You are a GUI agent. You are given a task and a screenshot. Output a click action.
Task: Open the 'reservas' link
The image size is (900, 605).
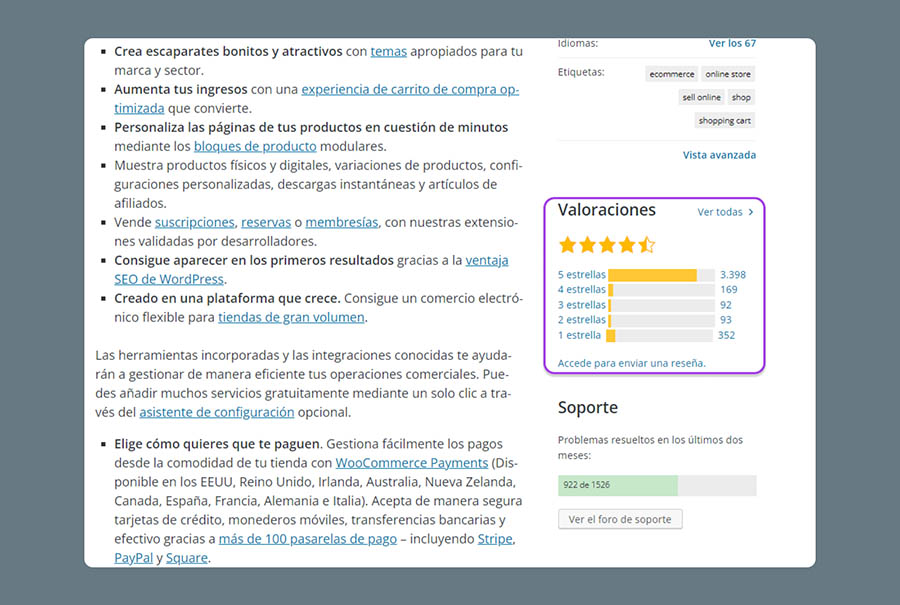click(266, 222)
